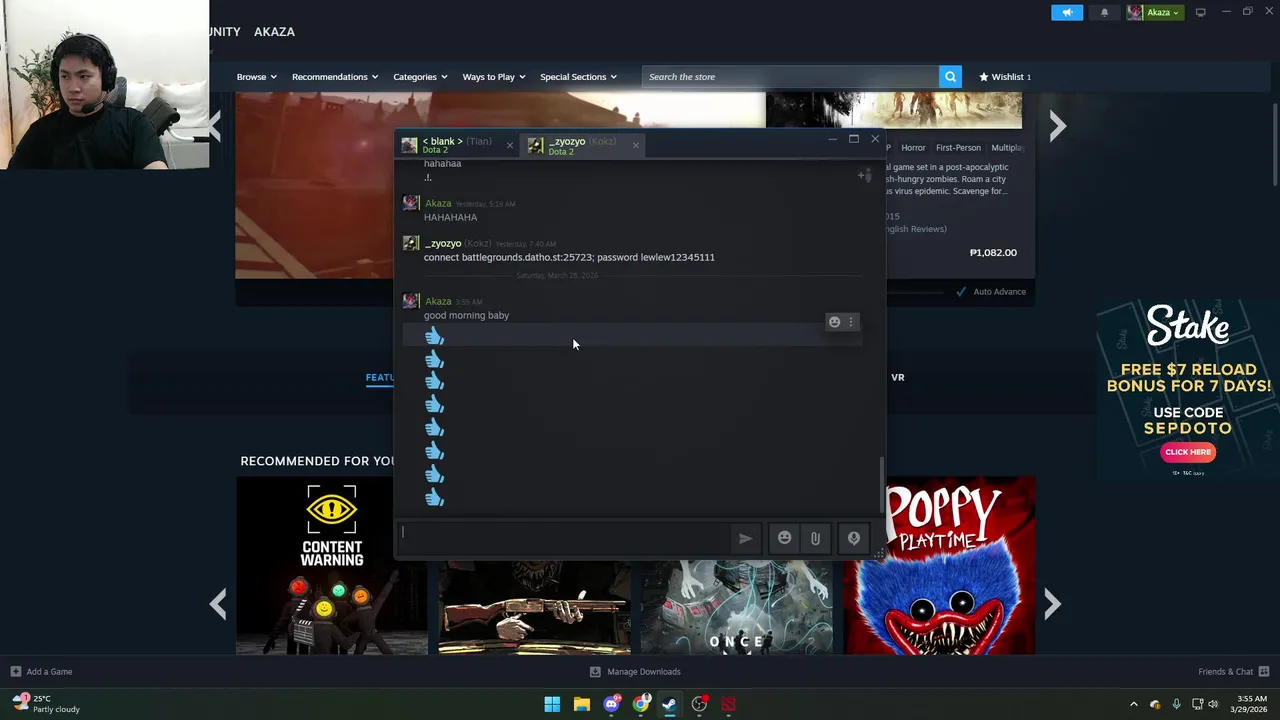Image resolution: width=1280 pixels, height=720 pixels.
Task: Click the chat message input box
Action: pyautogui.click(x=565, y=538)
